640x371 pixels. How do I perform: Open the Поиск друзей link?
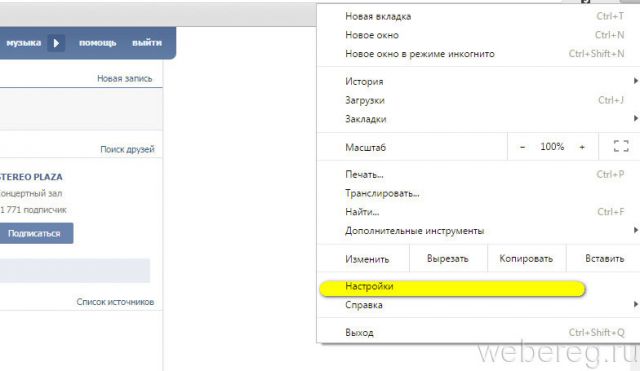pyautogui.click(x=127, y=149)
